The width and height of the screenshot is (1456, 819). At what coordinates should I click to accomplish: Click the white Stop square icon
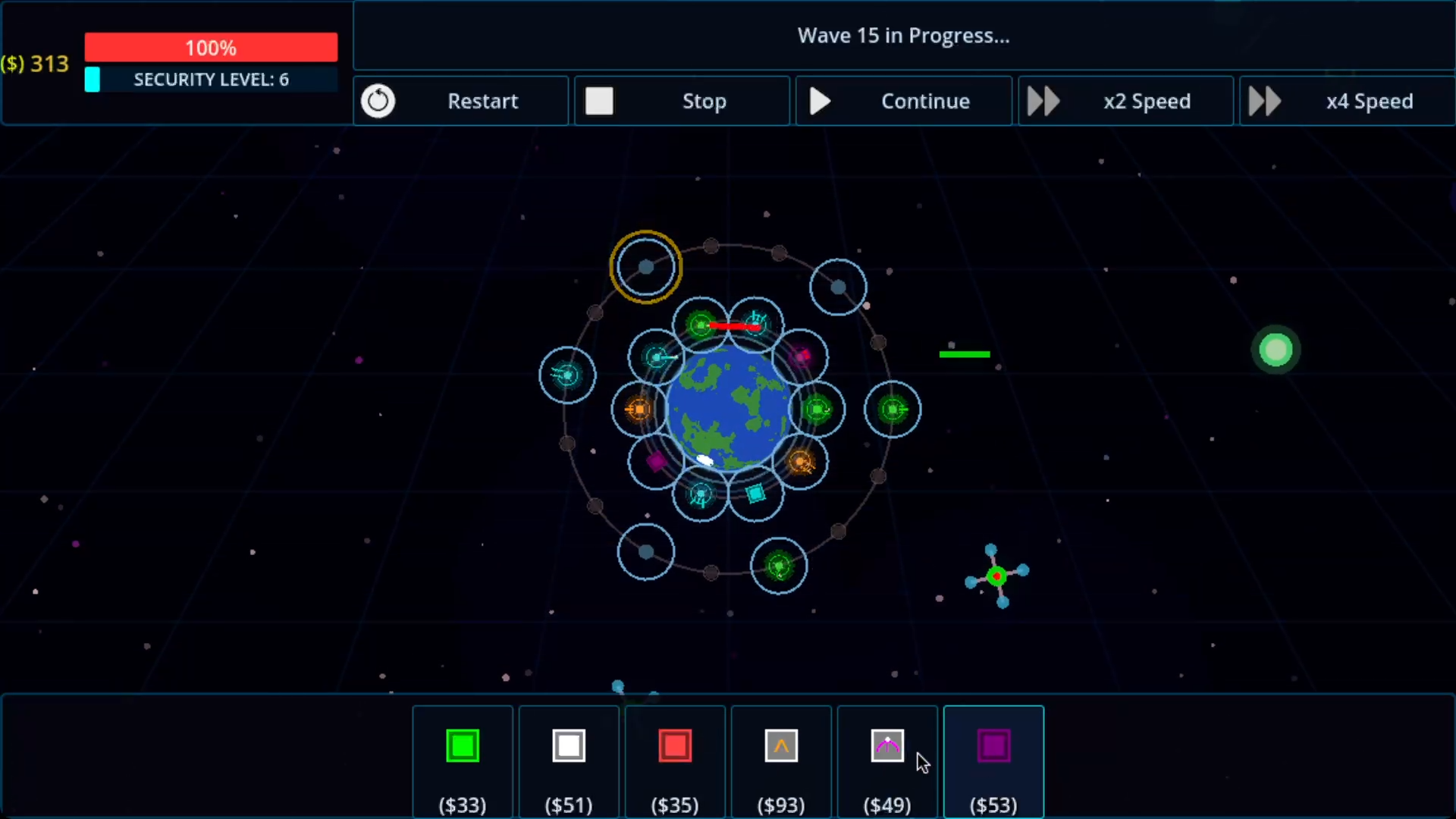(599, 101)
